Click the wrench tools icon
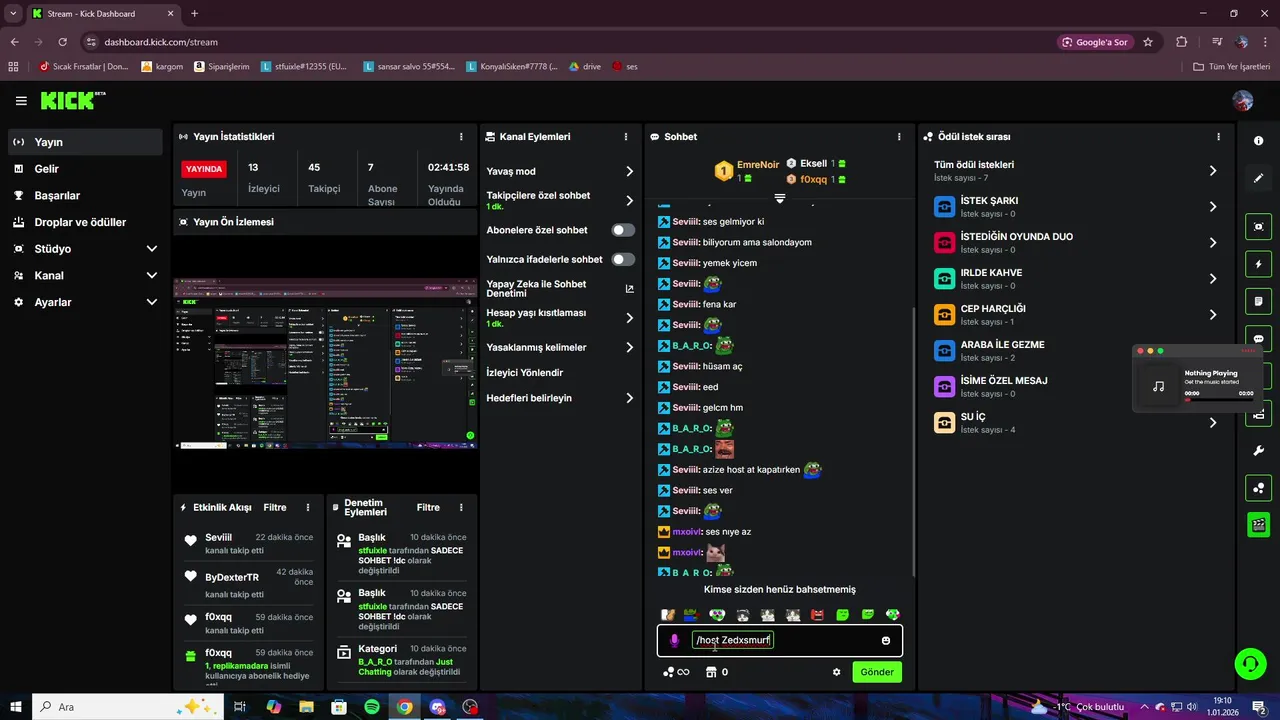 1259,451
